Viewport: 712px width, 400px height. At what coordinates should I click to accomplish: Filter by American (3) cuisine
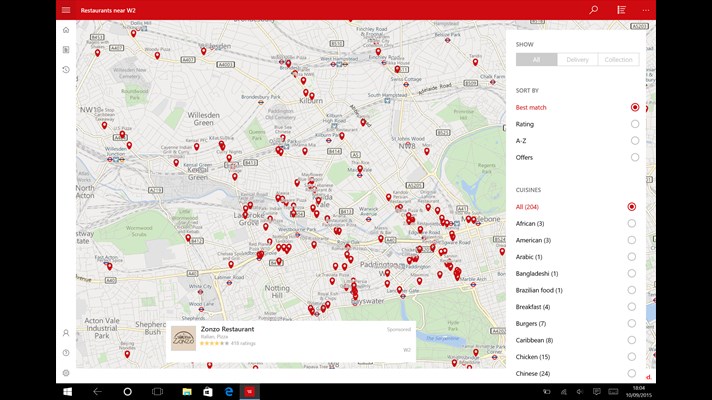tap(576, 240)
